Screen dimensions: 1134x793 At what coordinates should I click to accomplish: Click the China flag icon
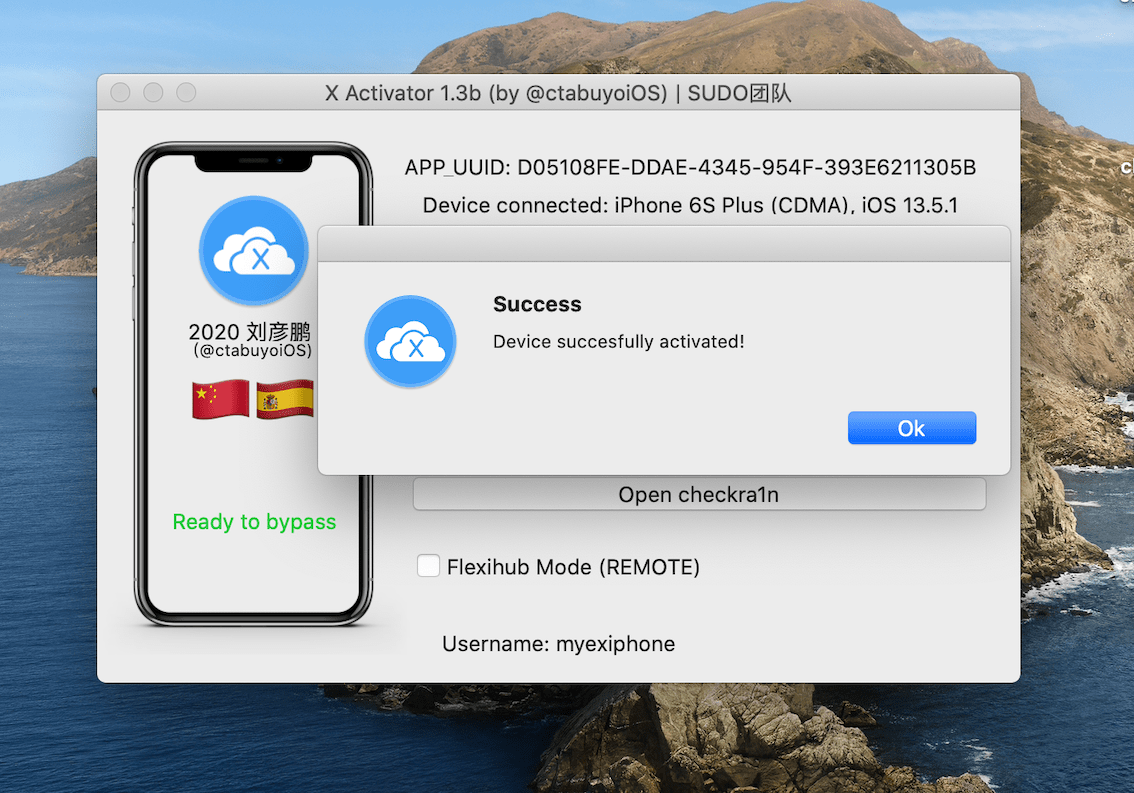pyautogui.click(x=221, y=399)
